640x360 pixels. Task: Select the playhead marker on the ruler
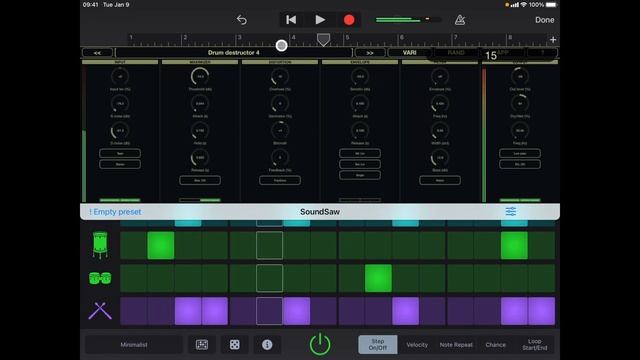(x=323, y=40)
